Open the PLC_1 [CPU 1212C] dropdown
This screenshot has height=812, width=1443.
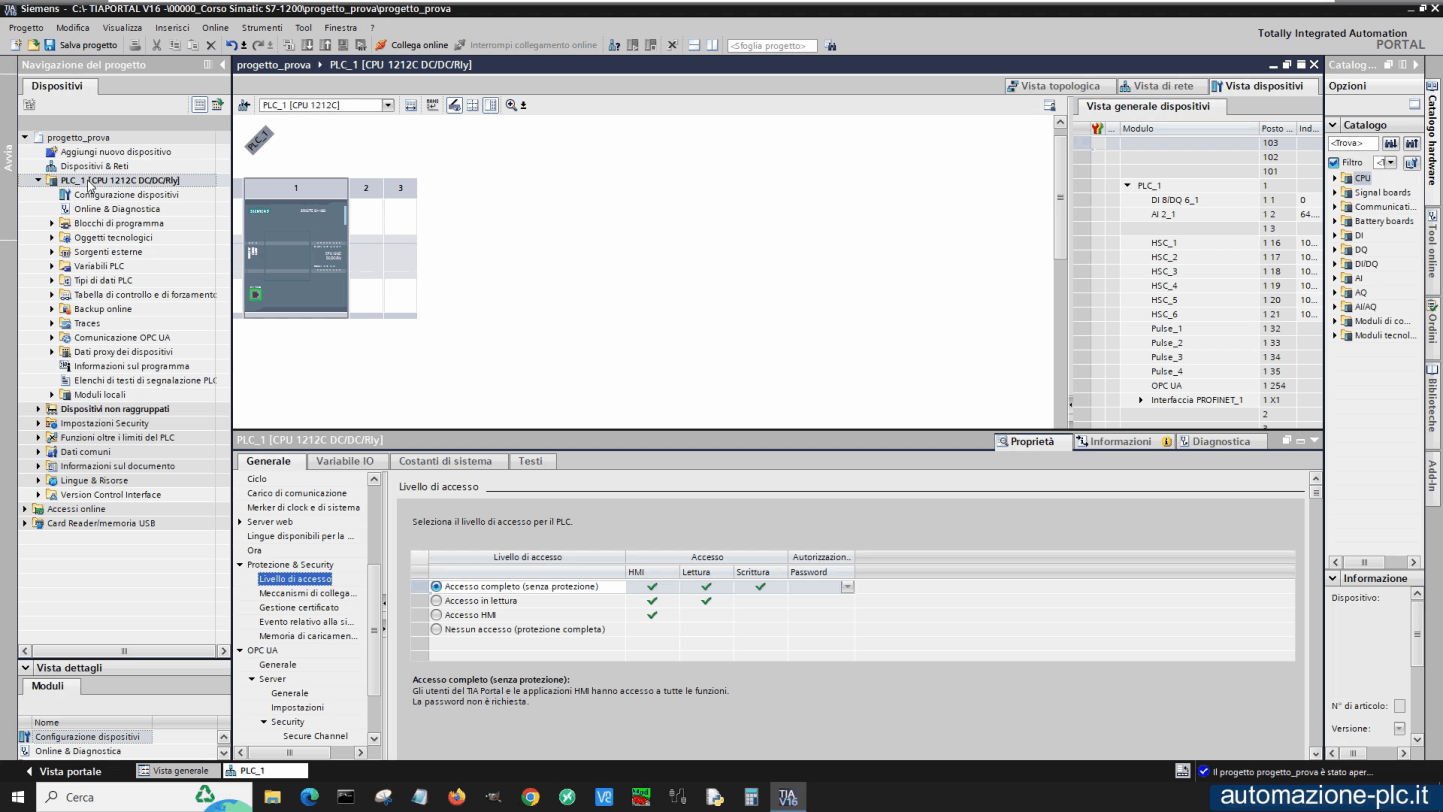388,104
